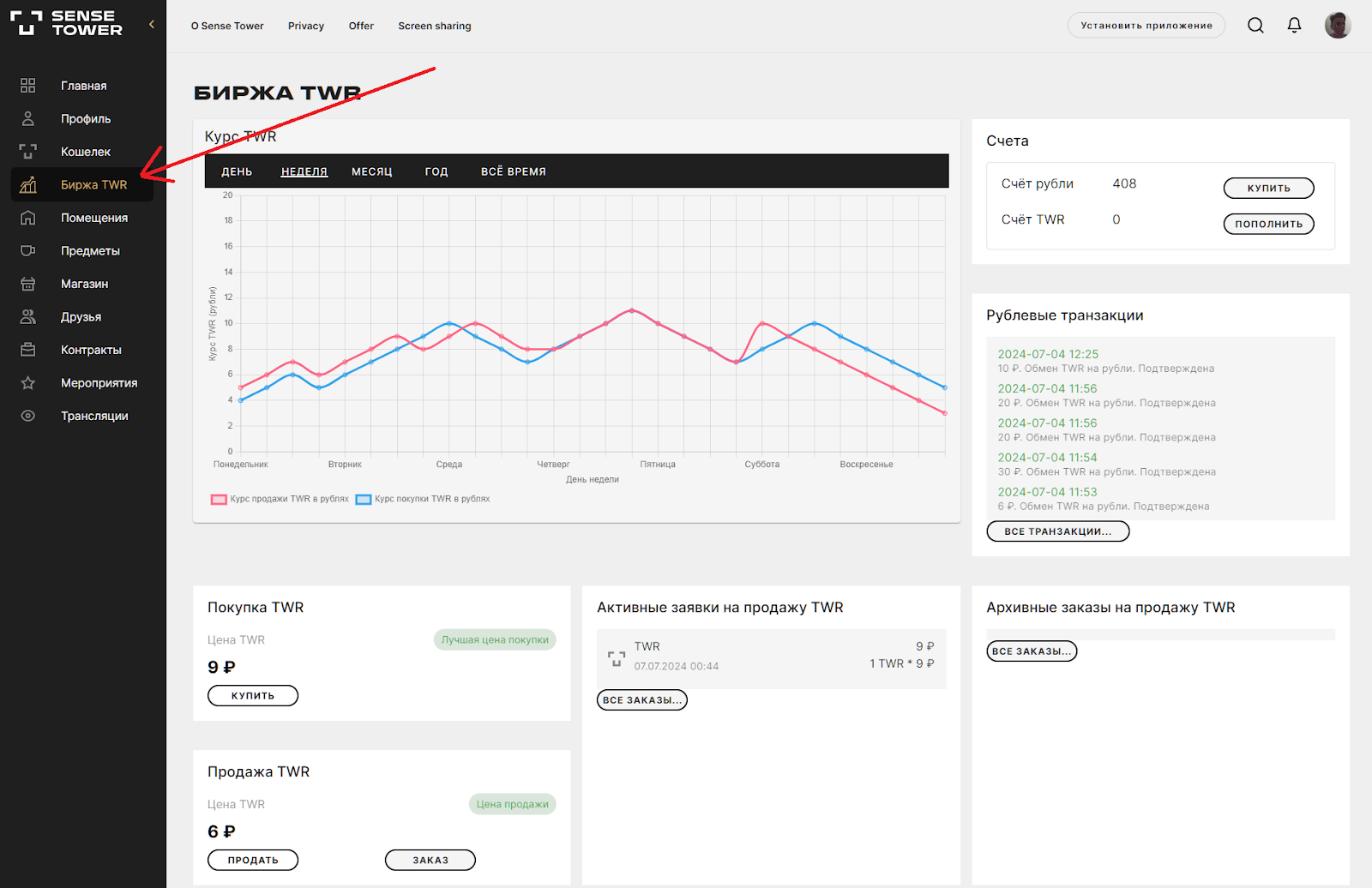This screenshot has width=1372, height=888.
Task: Click the Биржа TWR chart icon
Action: point(28,184)
